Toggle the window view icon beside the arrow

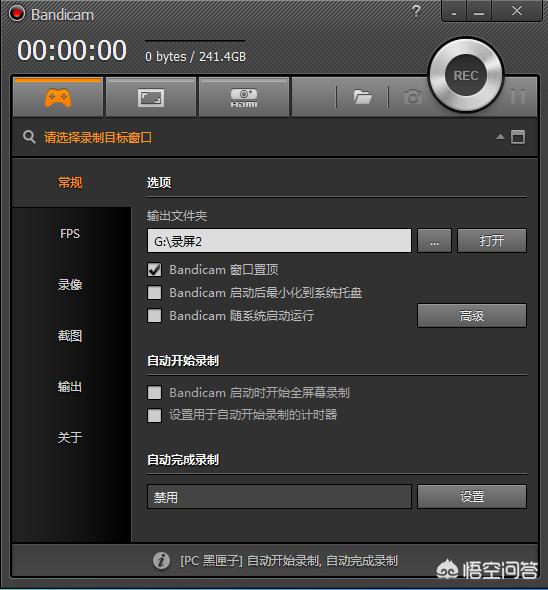pyautogui.click(x=518, y=137)
